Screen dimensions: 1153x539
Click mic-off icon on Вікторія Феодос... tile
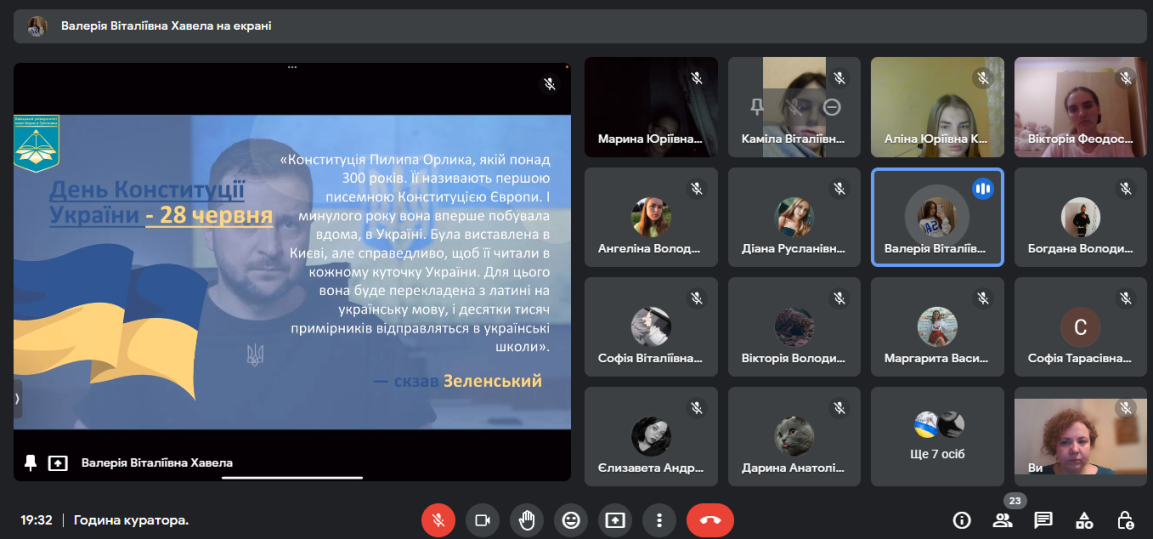click(1125, 79)
